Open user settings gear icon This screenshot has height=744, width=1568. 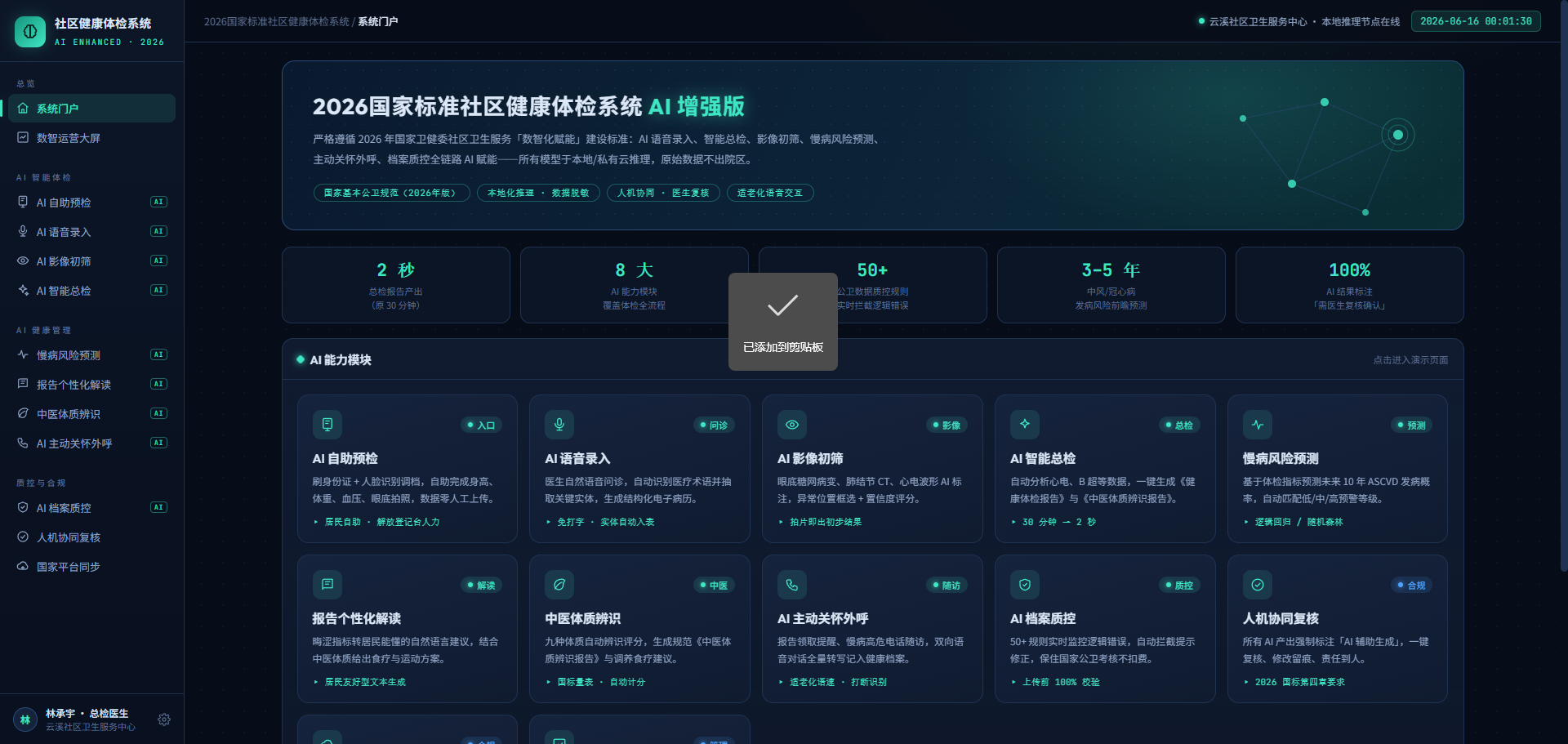click(164, 719)
